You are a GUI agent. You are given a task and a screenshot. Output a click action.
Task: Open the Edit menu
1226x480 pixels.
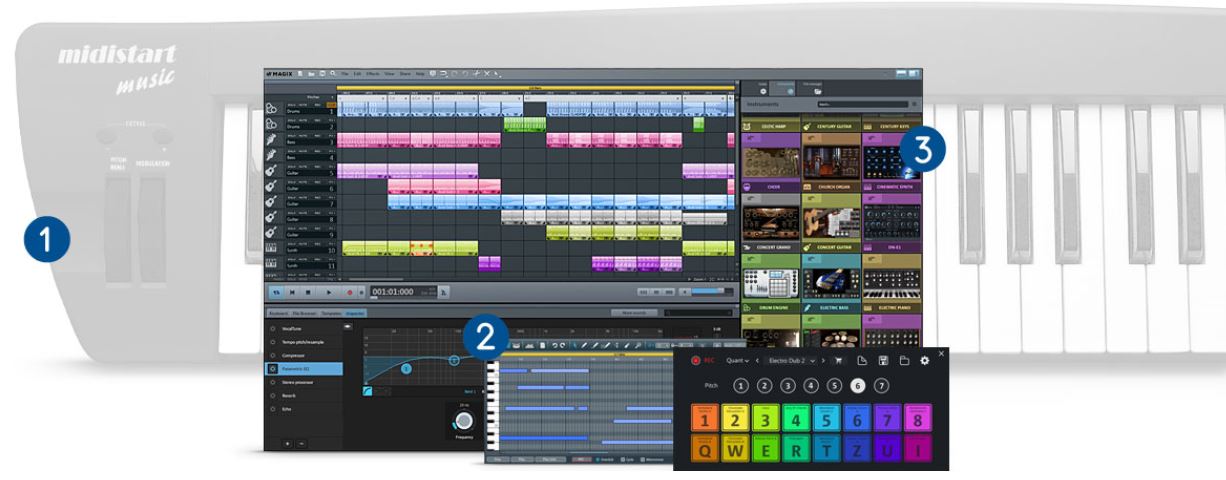[x=358, y=74]
